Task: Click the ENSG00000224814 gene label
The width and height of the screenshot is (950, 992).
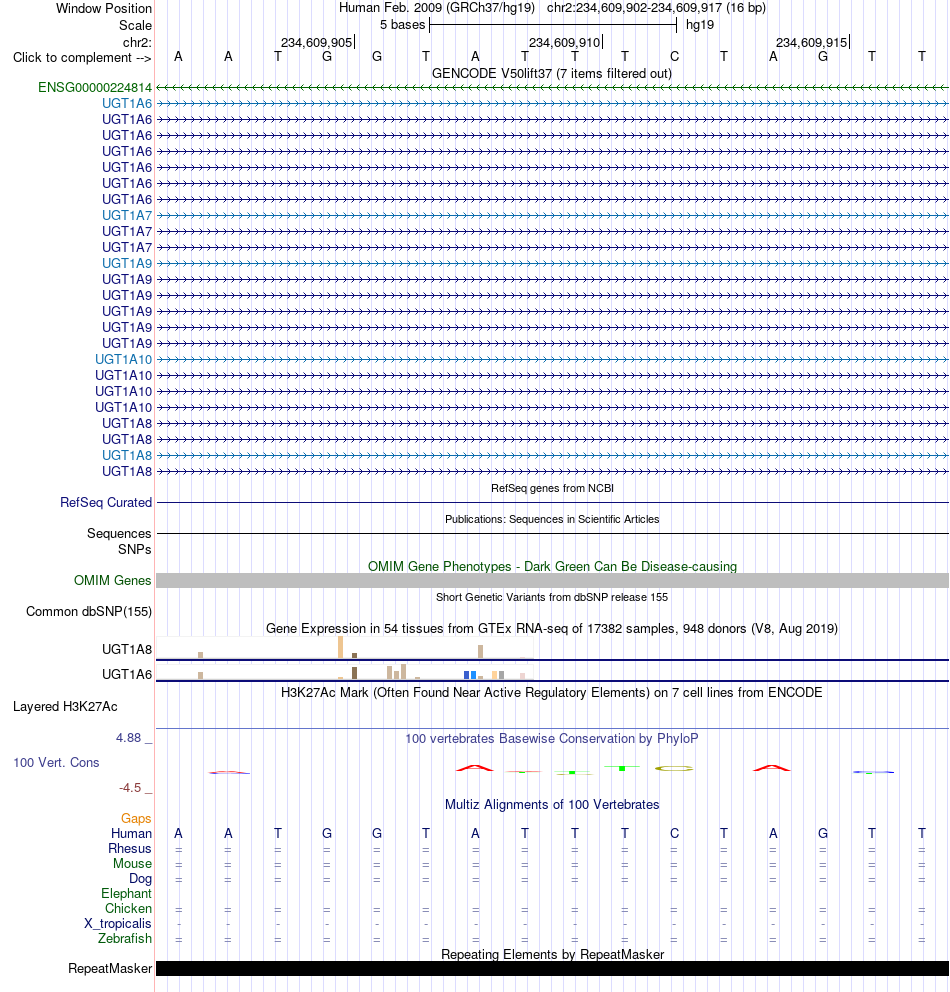Action: (95, 87)
